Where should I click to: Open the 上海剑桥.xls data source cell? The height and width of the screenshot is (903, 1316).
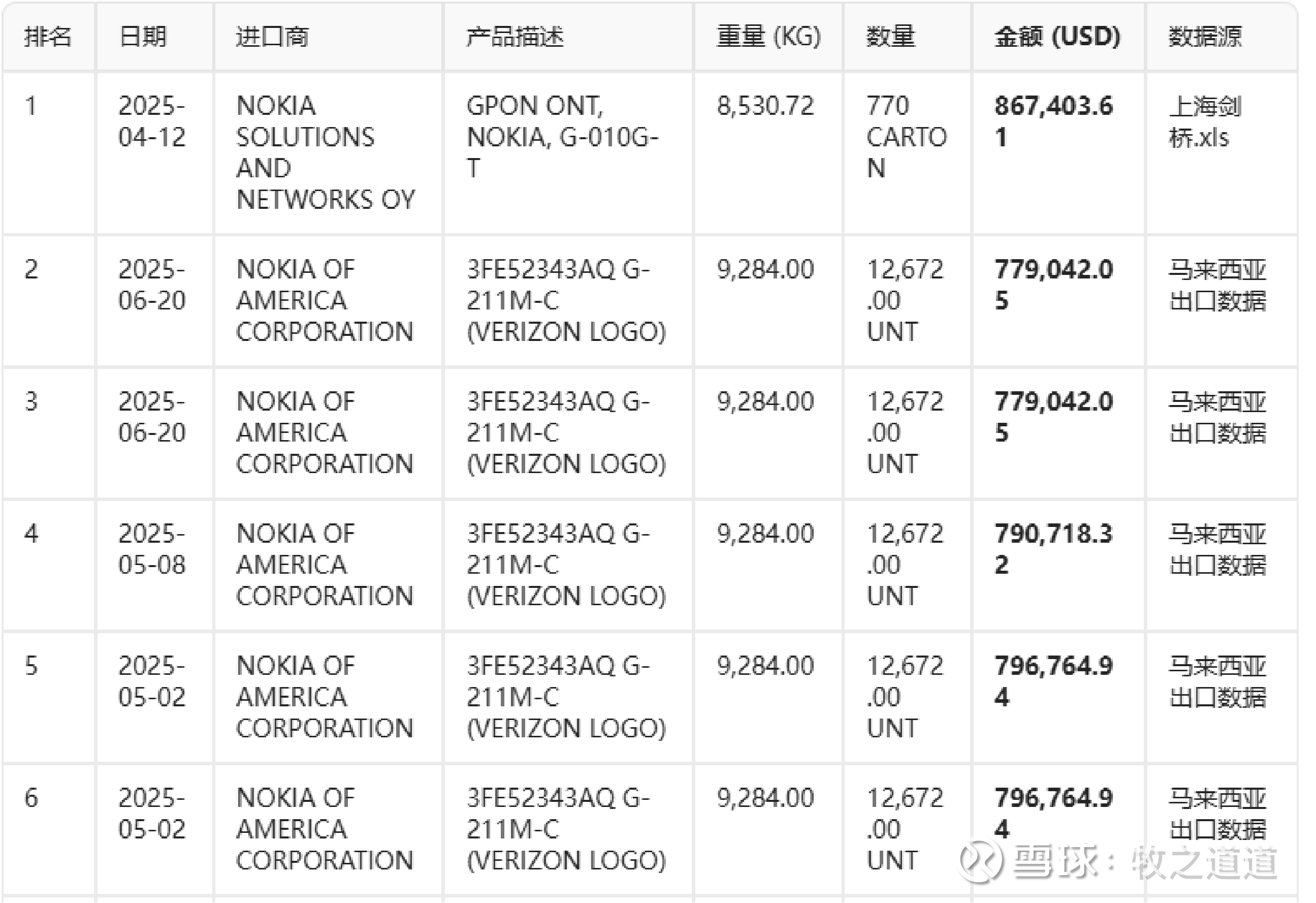[x=1204, y=121]
